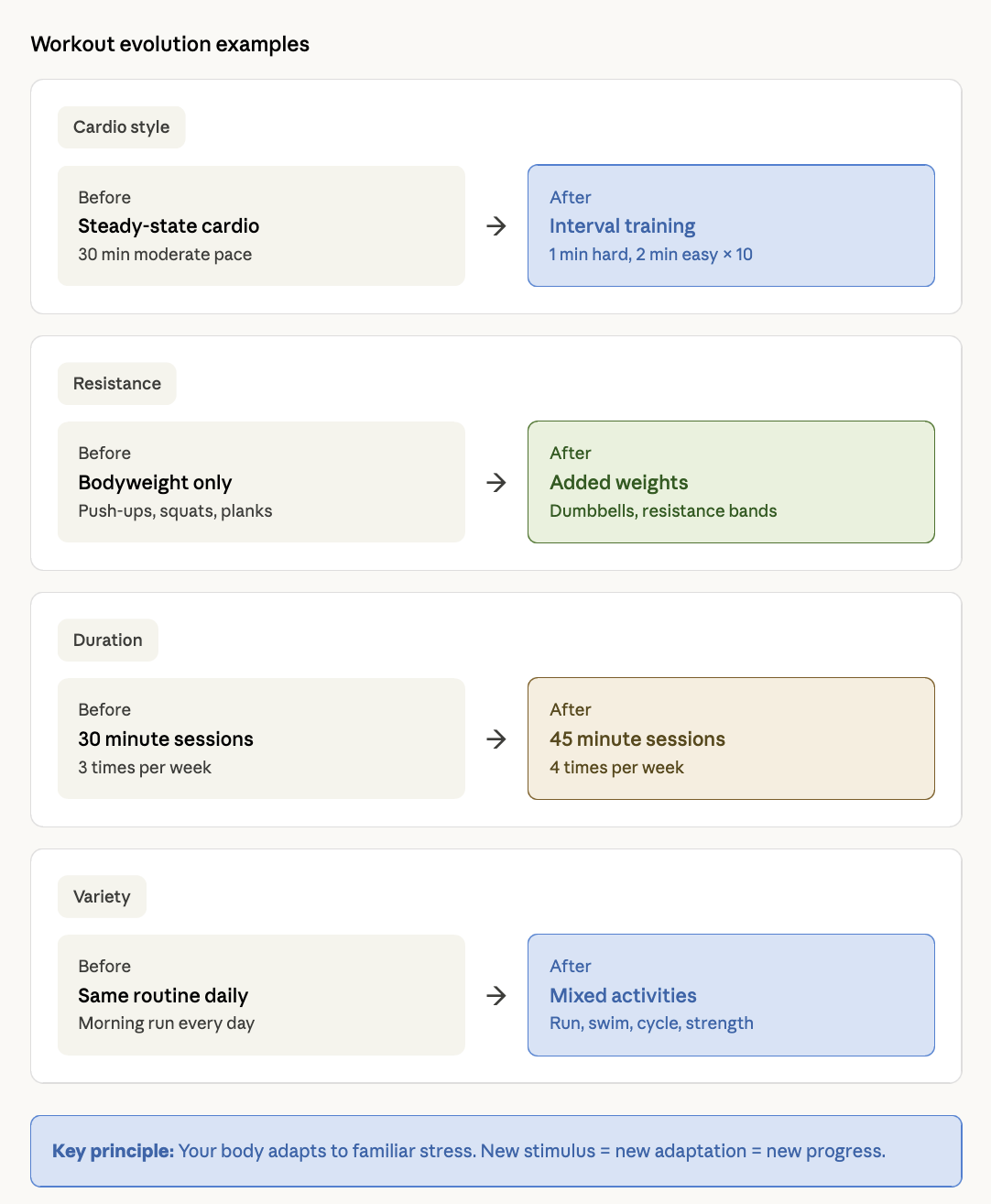Image resolution: width=991 pixels, height=1204 pixels.
Task: Click the Duration category tag
Action: tap(108, 640)
